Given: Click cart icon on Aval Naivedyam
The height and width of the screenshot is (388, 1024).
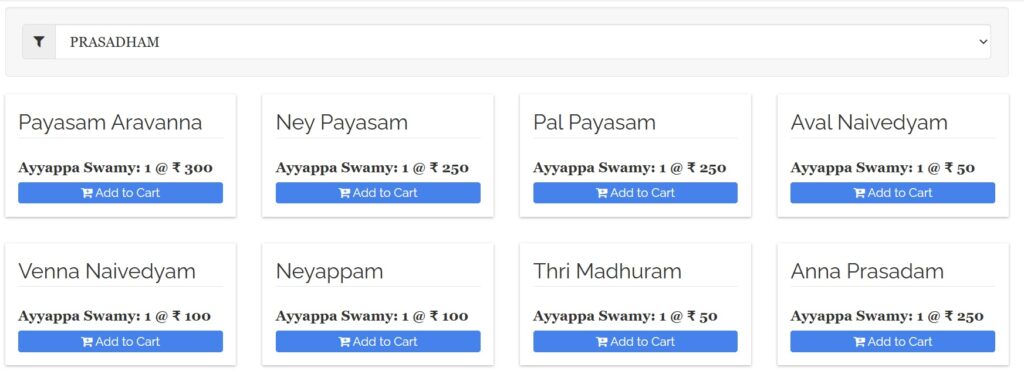Looking at the screenshot, I should point(859,193).
